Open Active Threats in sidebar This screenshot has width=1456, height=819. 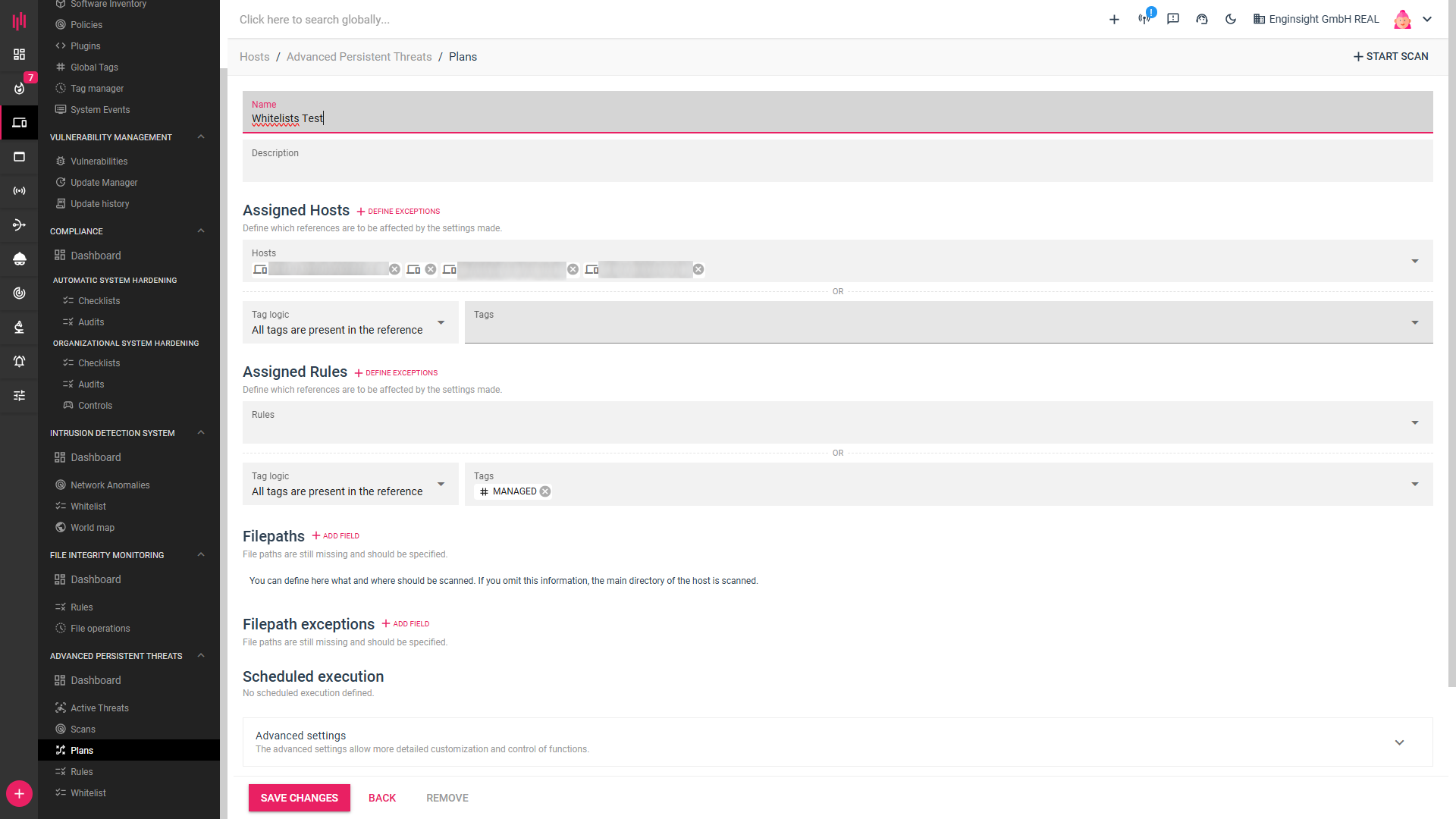click(99, 708)
